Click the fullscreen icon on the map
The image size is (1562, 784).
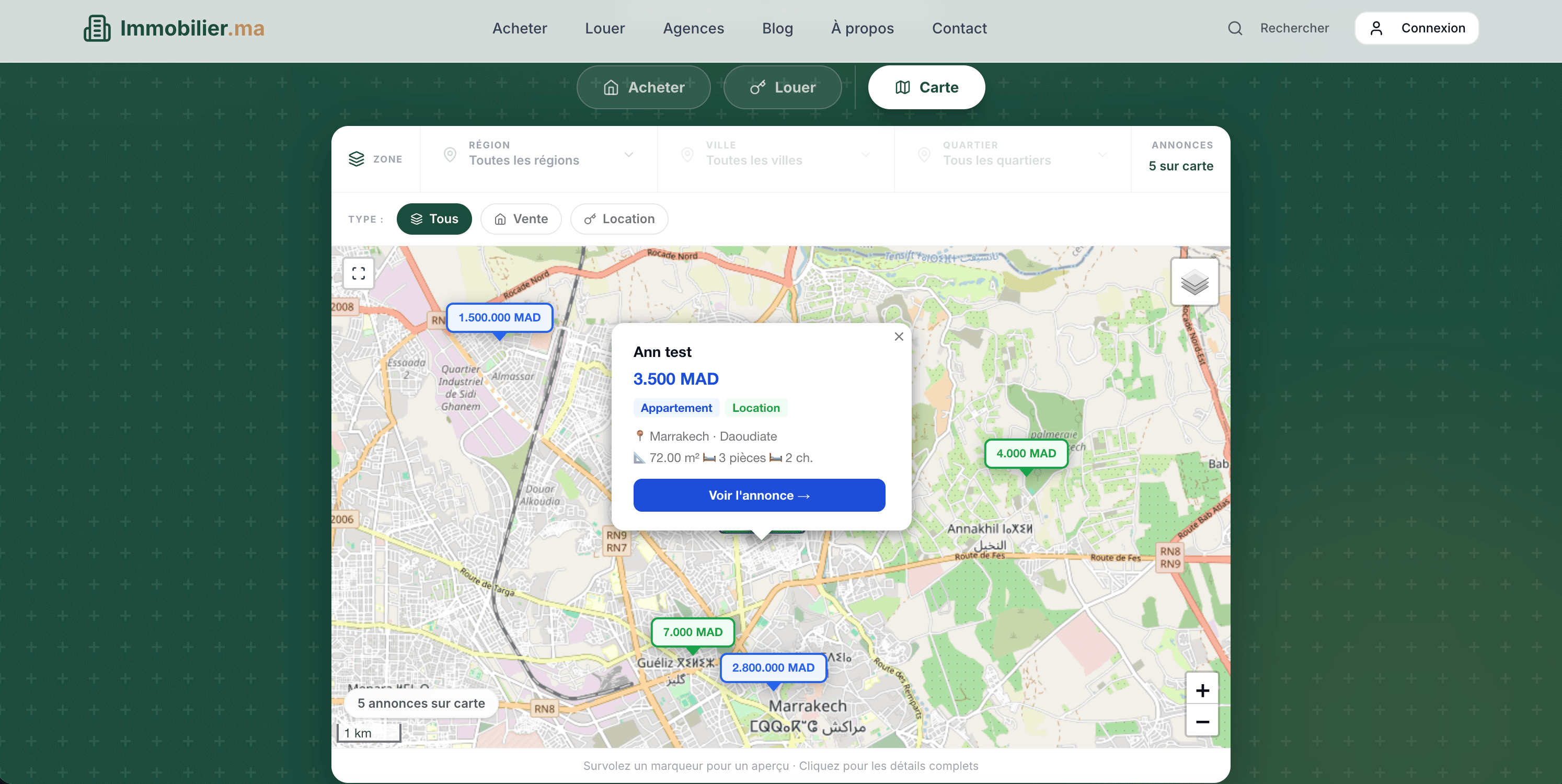358,273
